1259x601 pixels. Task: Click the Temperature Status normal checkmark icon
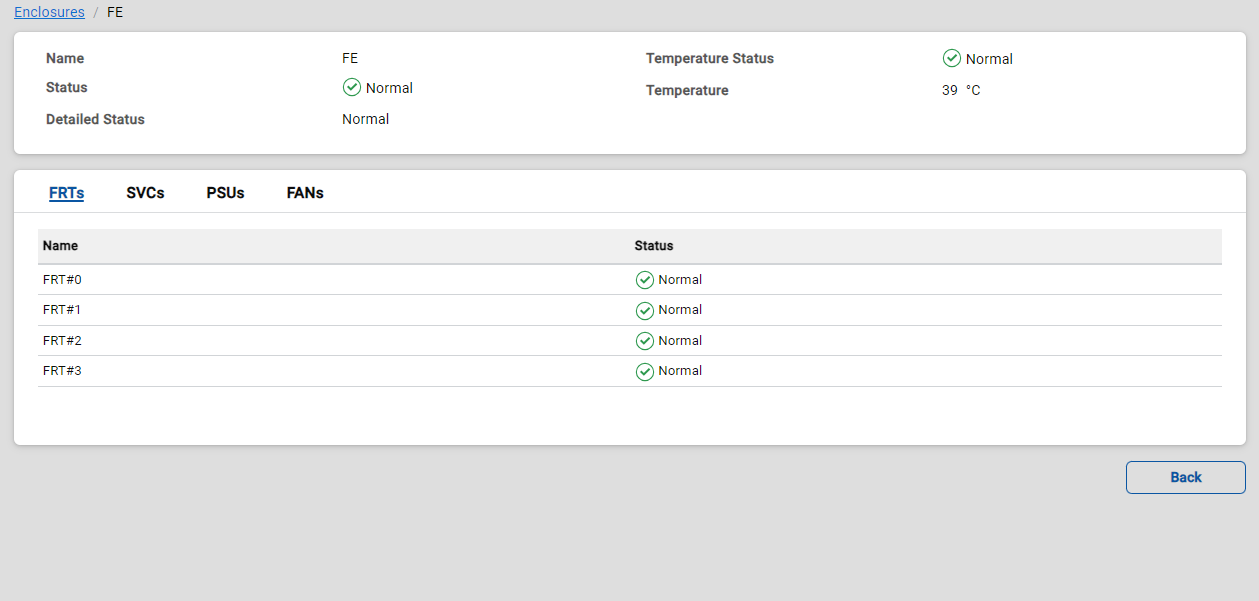952,58
